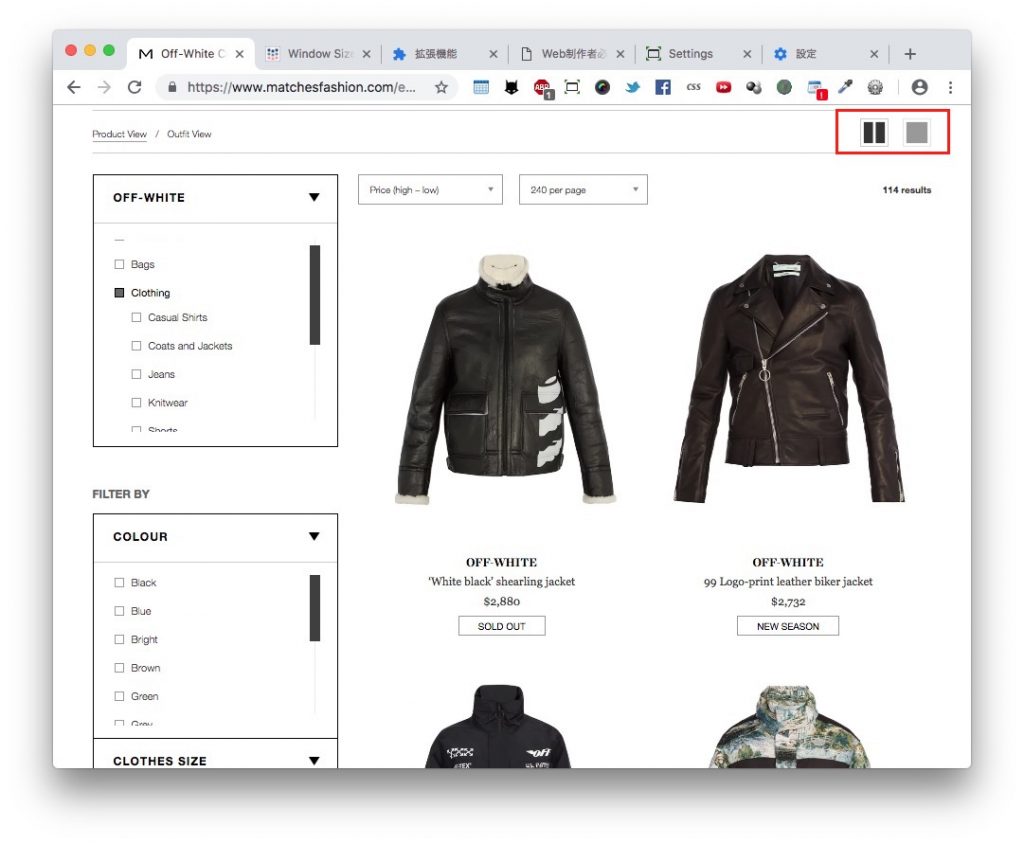Select the Off-White browser tab
The width and height of the screenshot is (1024, 844).
point(191,54)
